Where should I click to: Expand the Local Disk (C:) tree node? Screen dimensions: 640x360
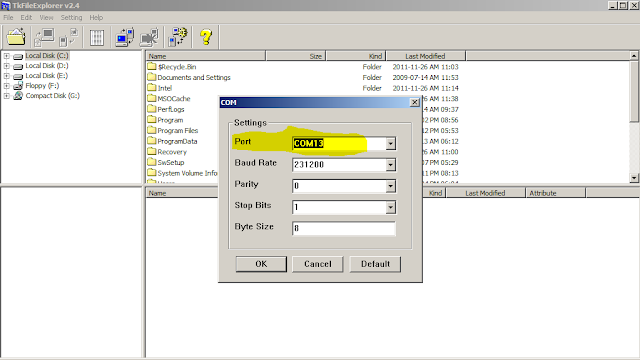[7, 56]
